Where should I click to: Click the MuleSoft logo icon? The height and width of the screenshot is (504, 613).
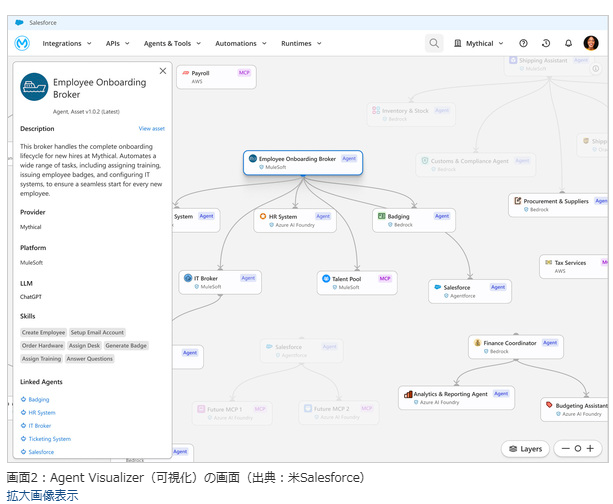22,43
